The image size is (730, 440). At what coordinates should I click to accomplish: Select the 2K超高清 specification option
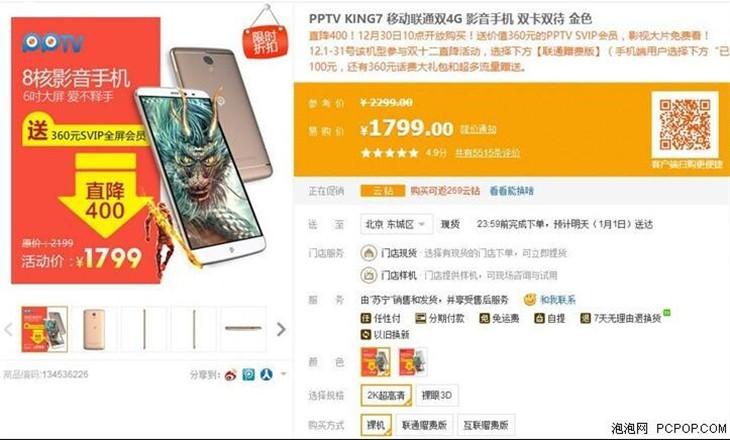tap(386, 395)
